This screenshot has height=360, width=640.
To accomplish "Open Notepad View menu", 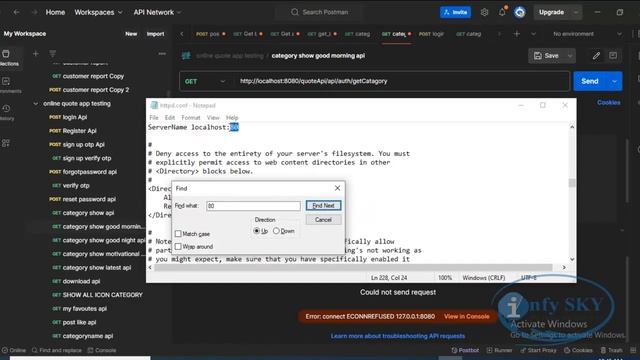I will [213, 118].
